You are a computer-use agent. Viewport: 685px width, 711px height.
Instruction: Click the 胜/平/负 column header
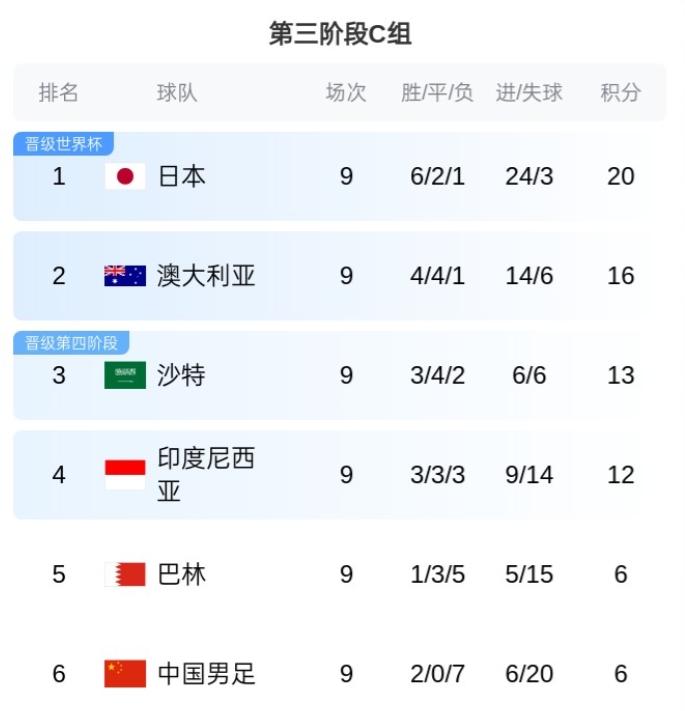[x=437, y=93]
